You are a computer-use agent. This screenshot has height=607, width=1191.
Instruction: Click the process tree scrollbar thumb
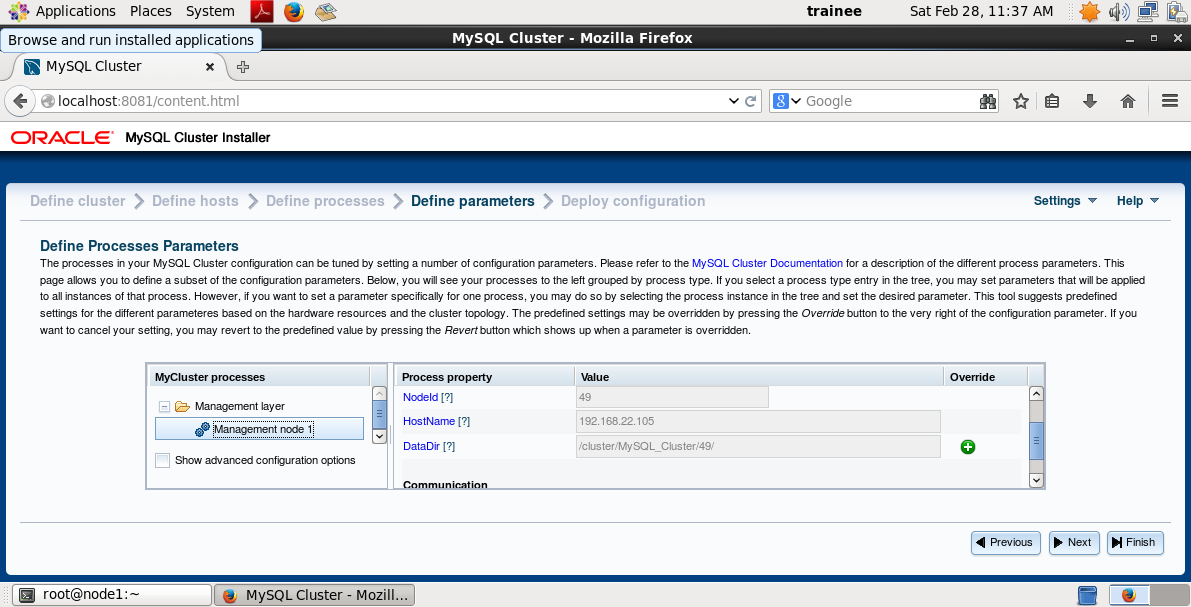(x=379, y=415)
